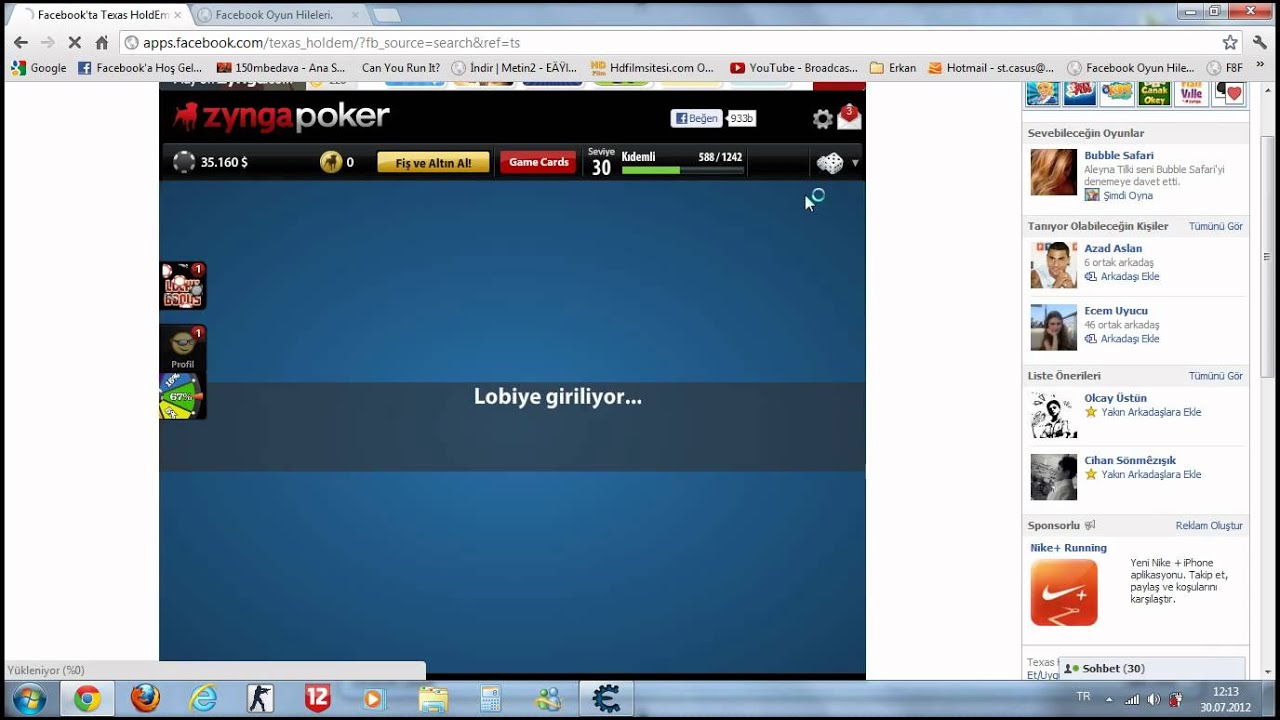Open the Erkan bookmarks folder
The width and height of the screenshot is (1280, 720).
(x=893, y=68)
